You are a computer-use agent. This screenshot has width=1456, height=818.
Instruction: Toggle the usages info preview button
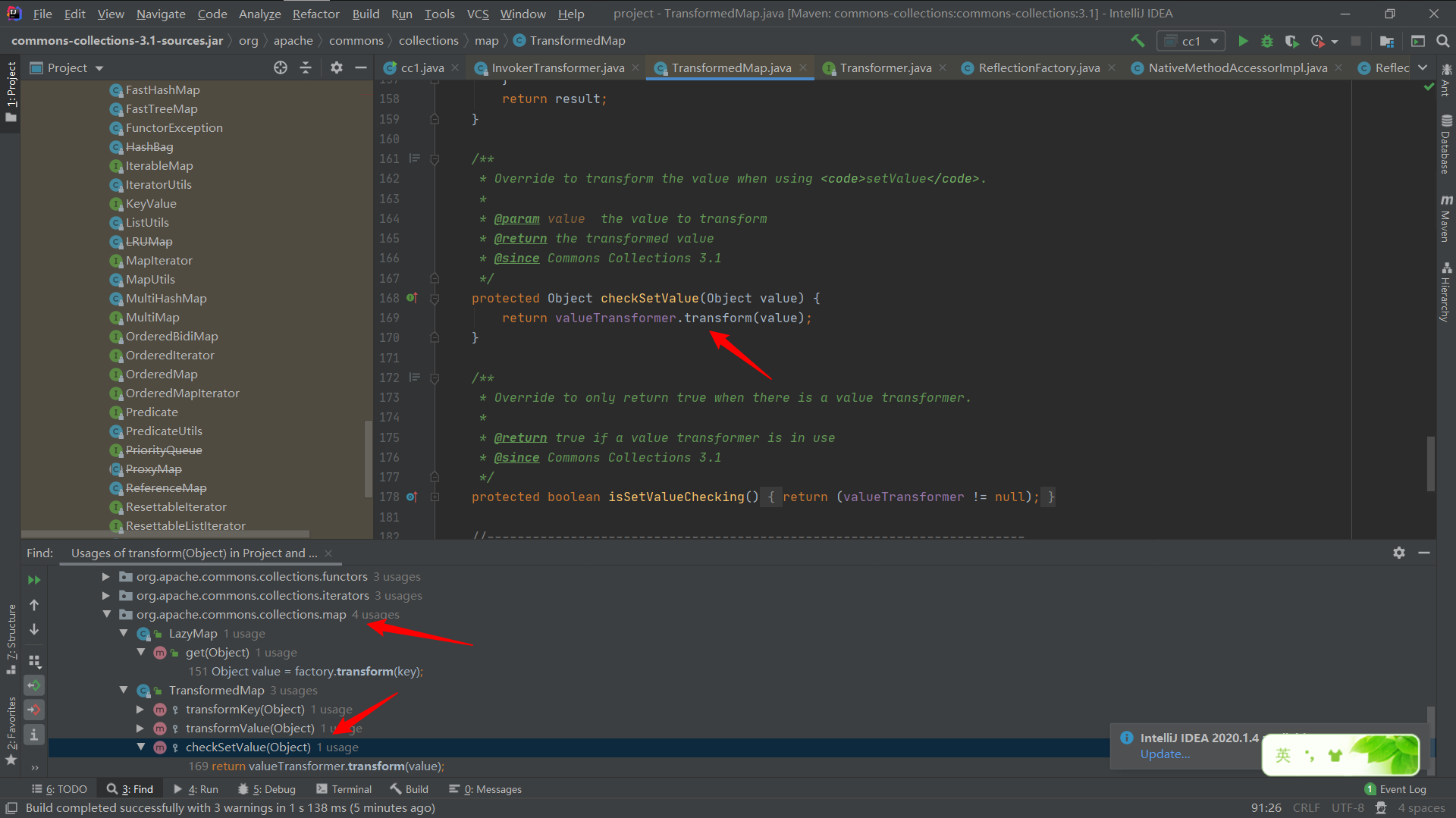click(x=34, y=735)
